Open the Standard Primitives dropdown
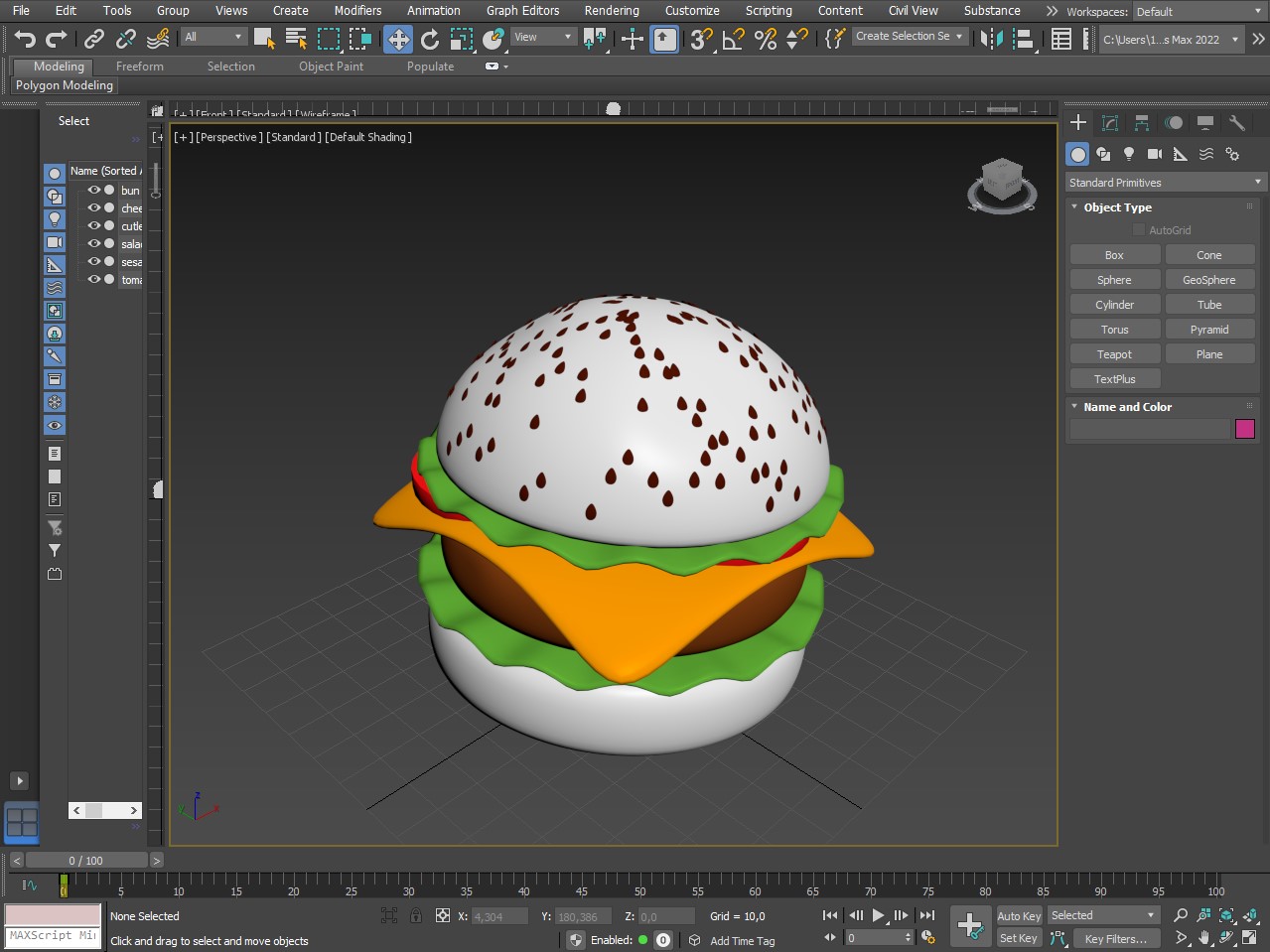 point(1166,183)
